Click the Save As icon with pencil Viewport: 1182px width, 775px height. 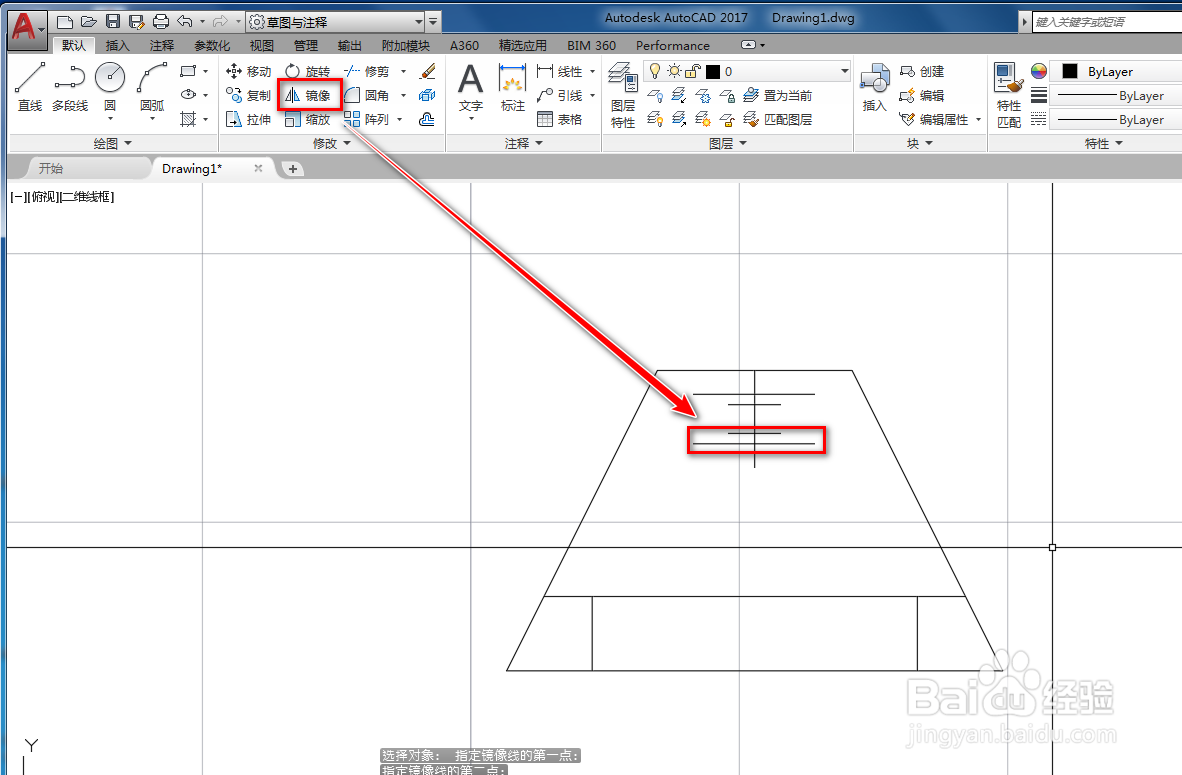point(136,22)
